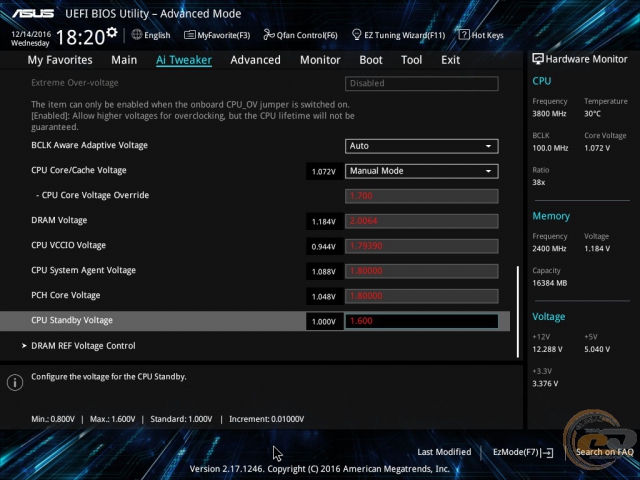Click the Extreme Over-voltage Disabled field
The width and height of the screenshot is (640, 480).
click(x=422, y=83)
